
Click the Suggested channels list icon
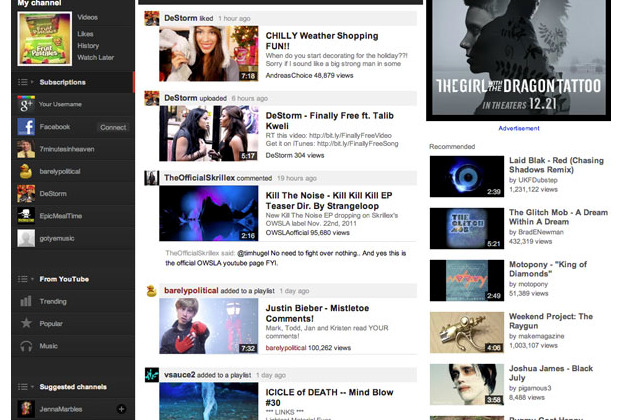23,386
